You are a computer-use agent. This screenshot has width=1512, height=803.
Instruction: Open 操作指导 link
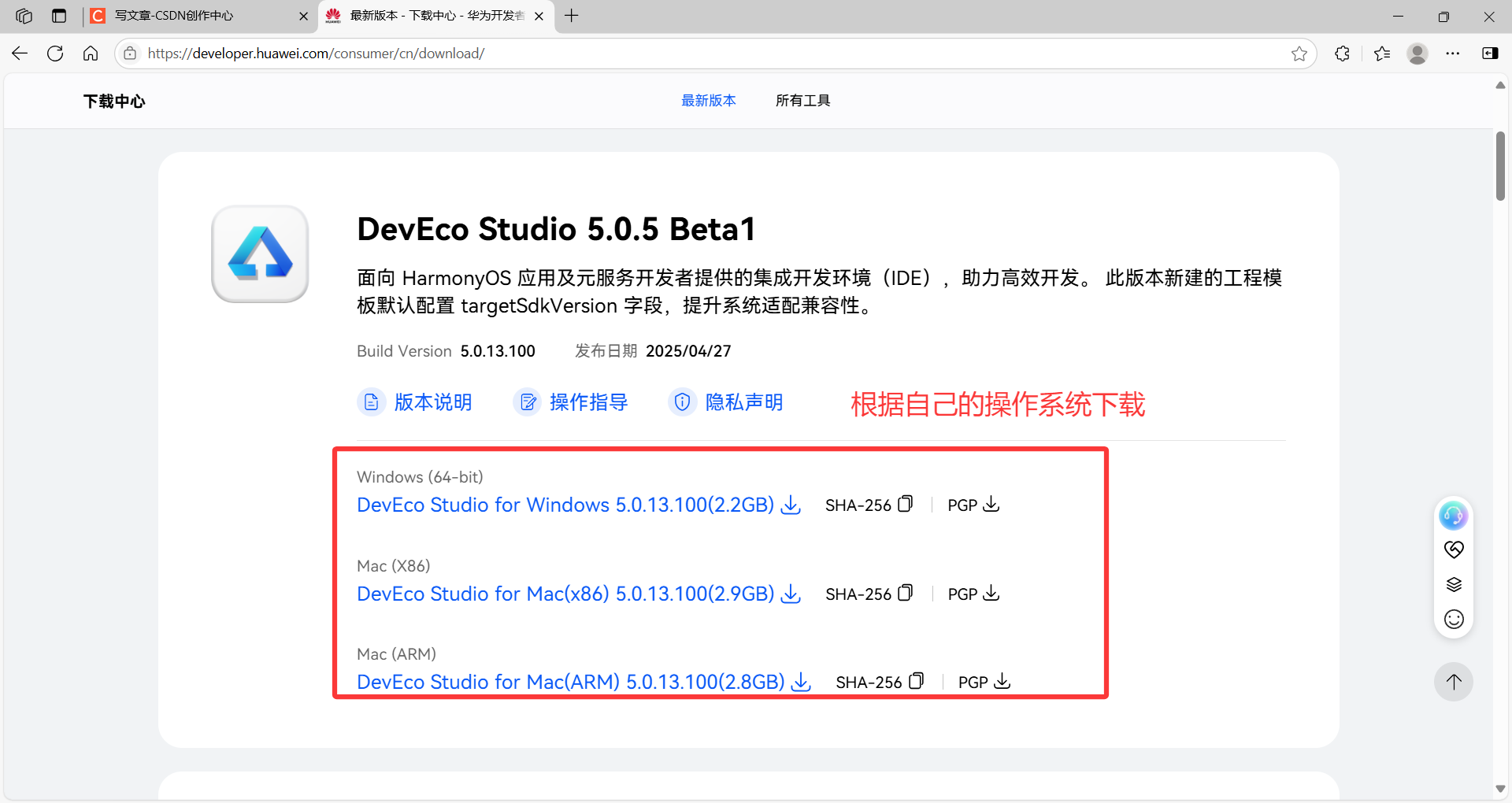(x=588, y=402)
